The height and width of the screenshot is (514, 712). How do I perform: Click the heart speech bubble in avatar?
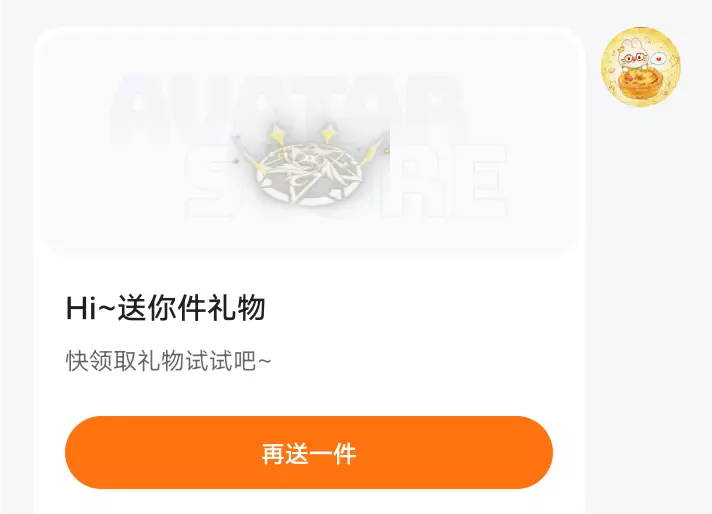coord(658,59)
